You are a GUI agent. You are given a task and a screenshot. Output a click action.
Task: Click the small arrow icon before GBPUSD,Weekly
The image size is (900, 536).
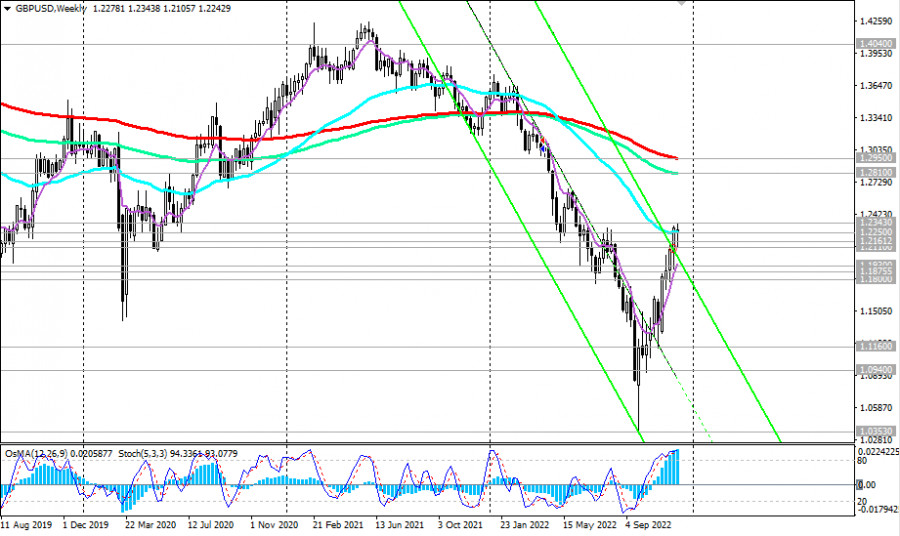coord(6,6)
